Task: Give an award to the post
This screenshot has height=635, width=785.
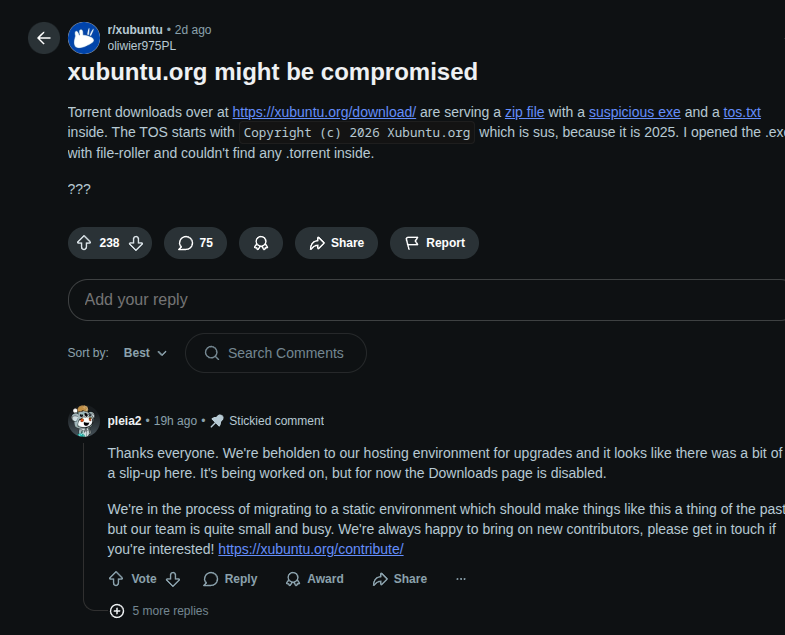Action: coord(261,243)
